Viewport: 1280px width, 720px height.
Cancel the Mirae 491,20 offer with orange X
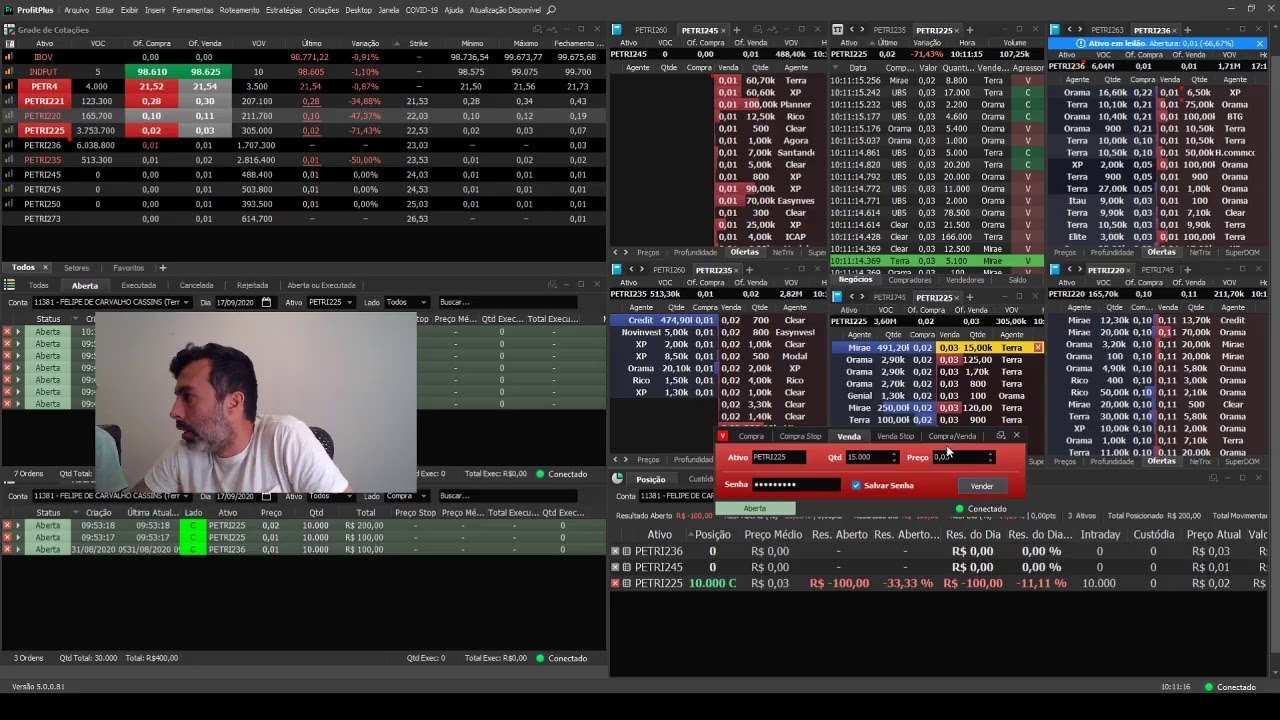point(1038,347)
